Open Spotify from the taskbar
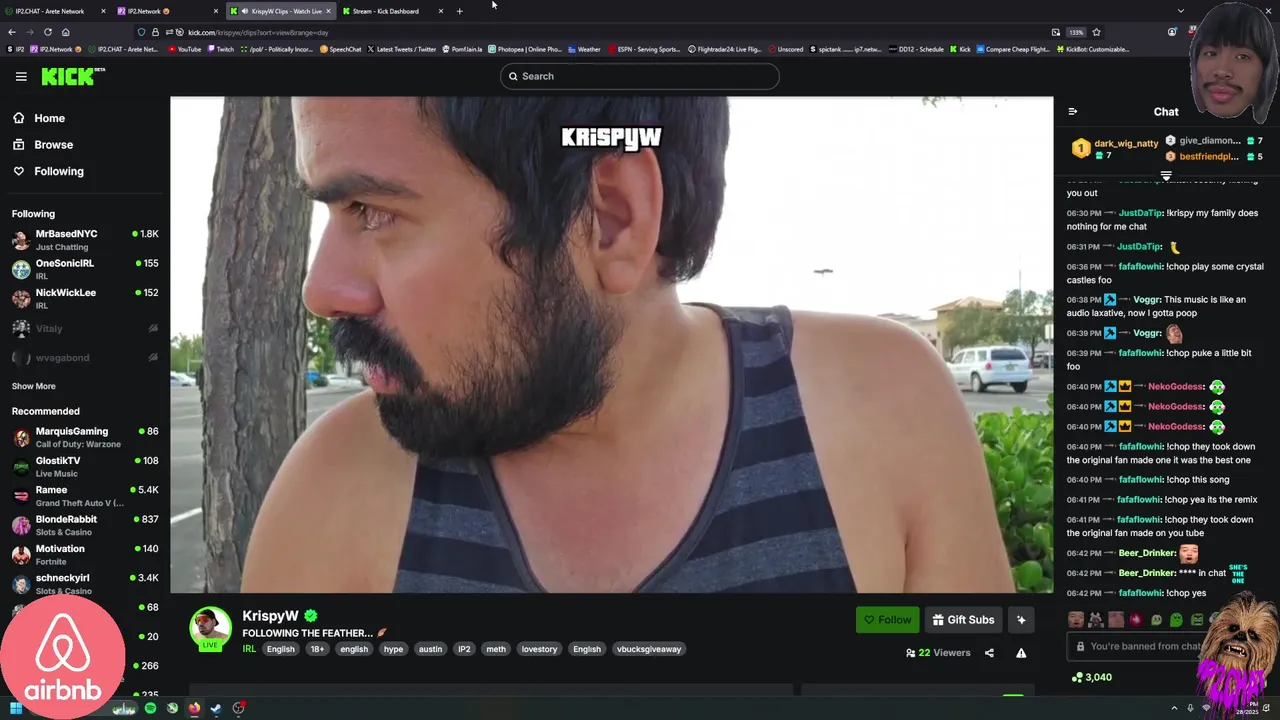 point(150,709)
